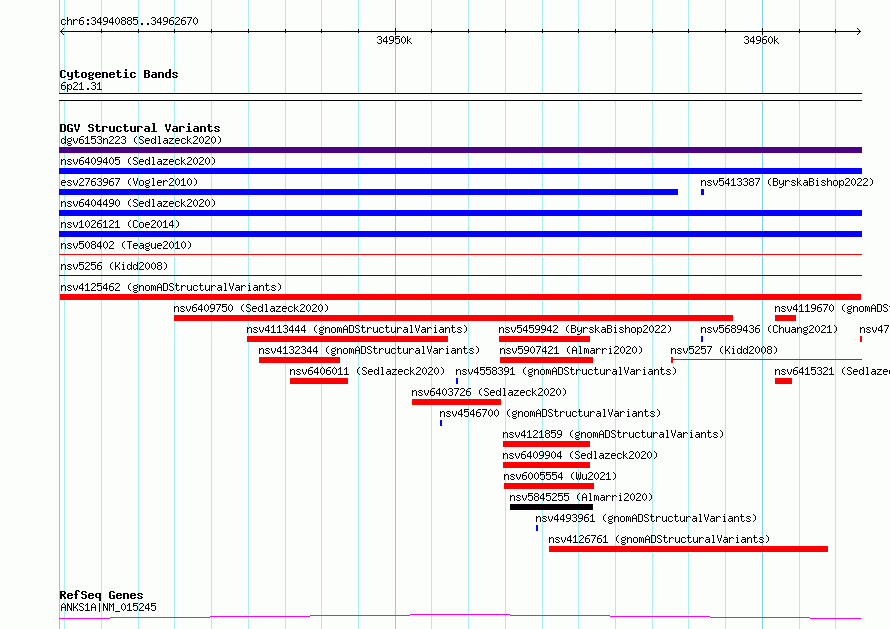
Task: Click nsv5413387 (ByrskaBishop2022) label
Action: click(x=787, y=182)
